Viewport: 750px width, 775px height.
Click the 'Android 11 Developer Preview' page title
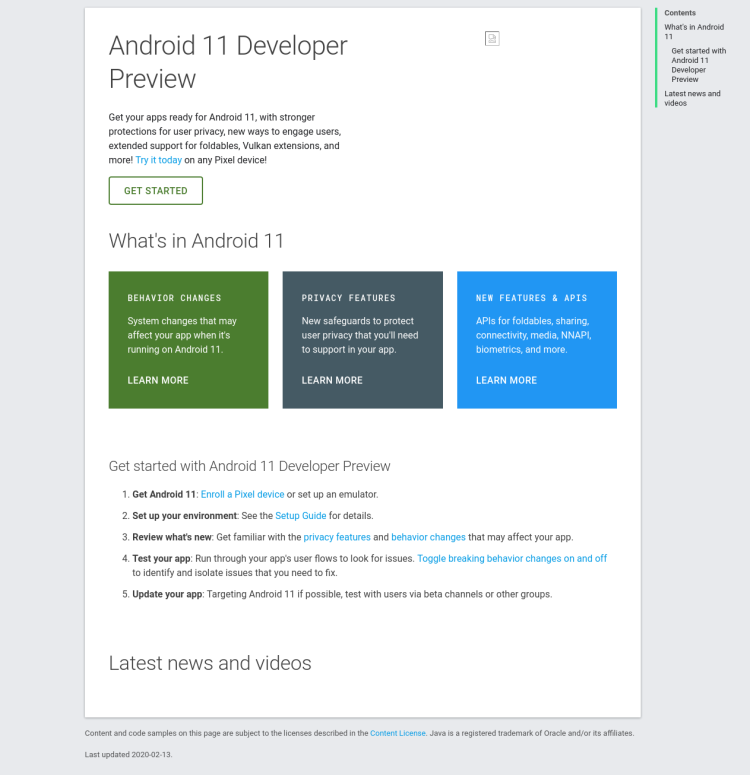(x=228, y=62)
